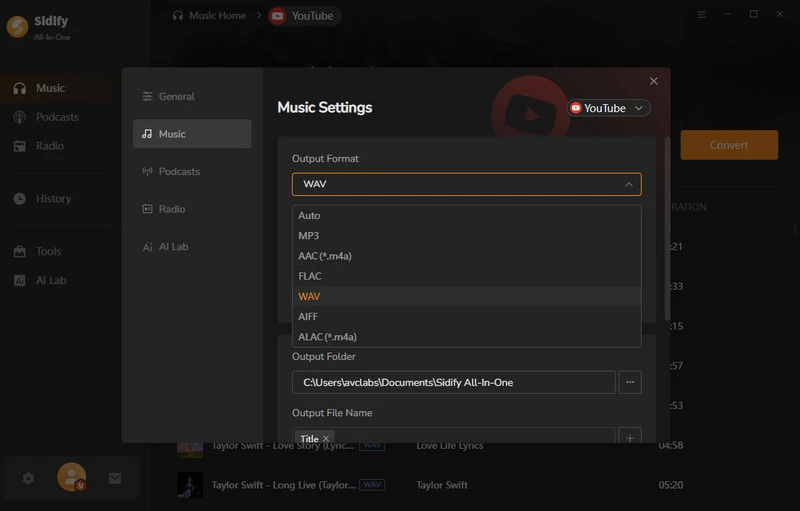This screenshot has width=800, height=511.
Task: Choose AIFF output format
Action: tap(466, 317)
